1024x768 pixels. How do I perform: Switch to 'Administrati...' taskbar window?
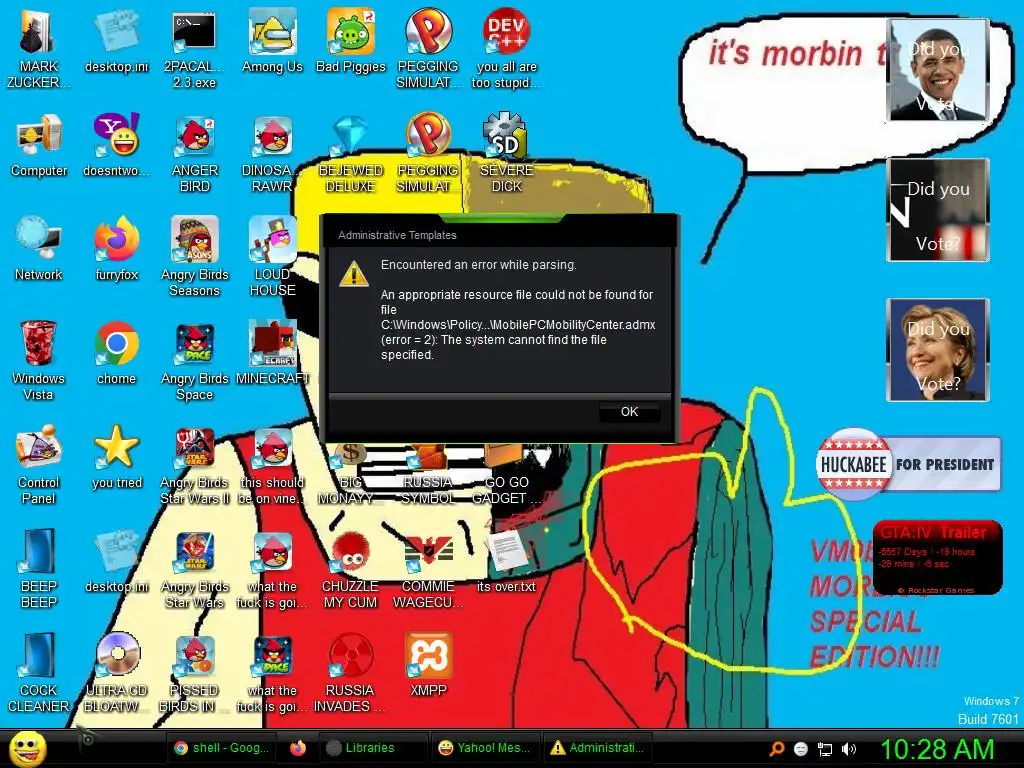pyautogui.click(x=598, y=748)
